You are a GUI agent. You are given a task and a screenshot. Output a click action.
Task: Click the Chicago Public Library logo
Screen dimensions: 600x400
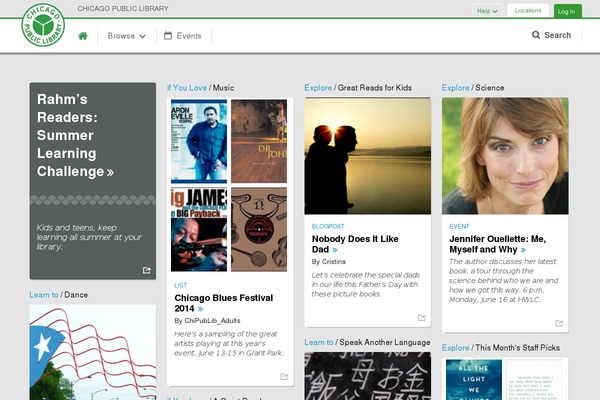(43, 25)
